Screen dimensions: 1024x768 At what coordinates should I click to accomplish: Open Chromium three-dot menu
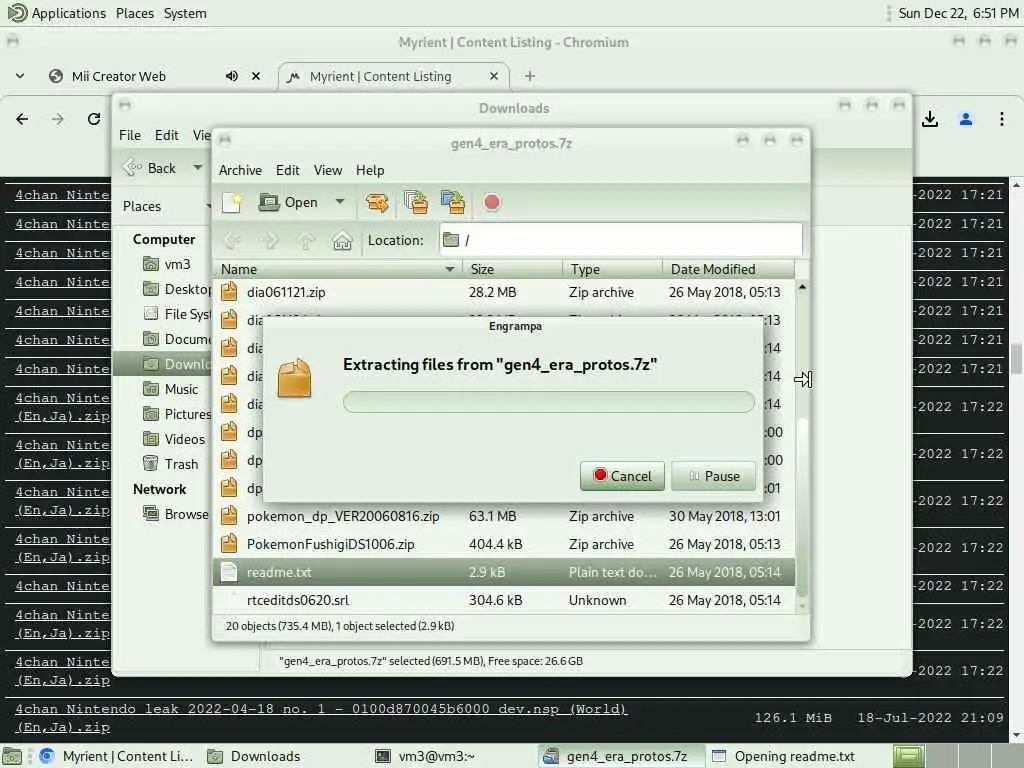point(1002,119)
